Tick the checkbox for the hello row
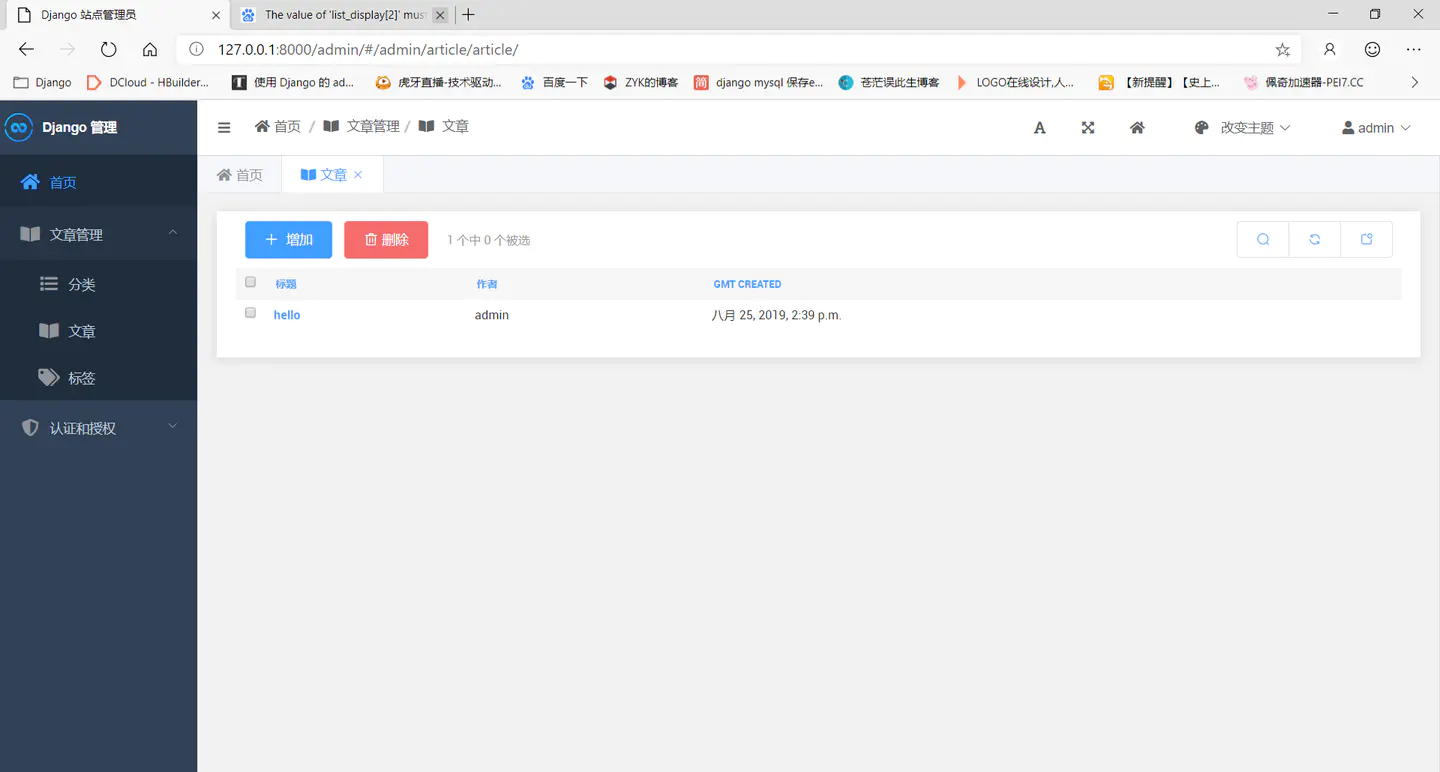Screen dimensions: 1440x772 pyautogui.click(x=250, y=313)
